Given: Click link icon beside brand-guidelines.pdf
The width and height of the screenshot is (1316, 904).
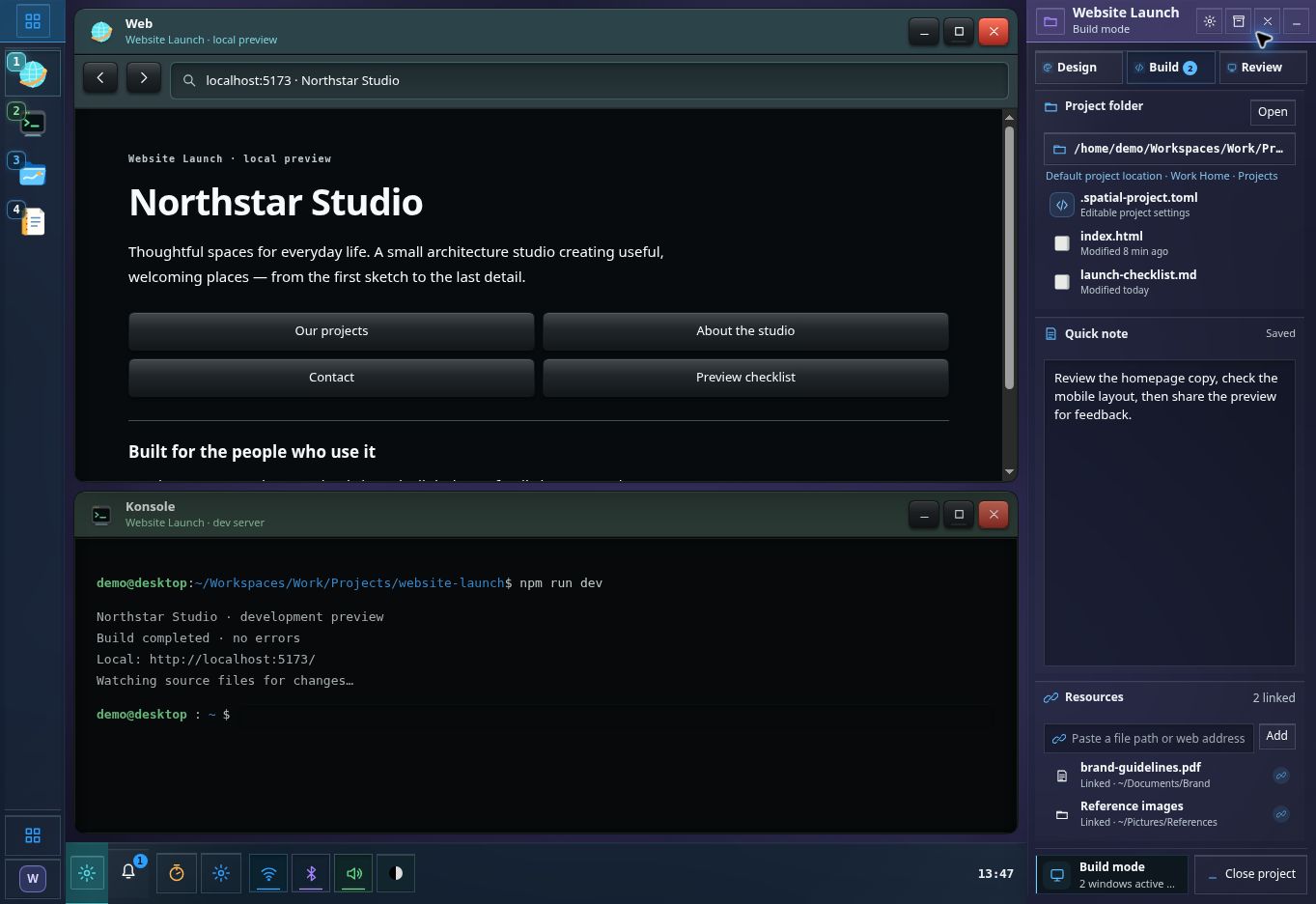Looking at the screenshot, I should (x=1281, y=775).
